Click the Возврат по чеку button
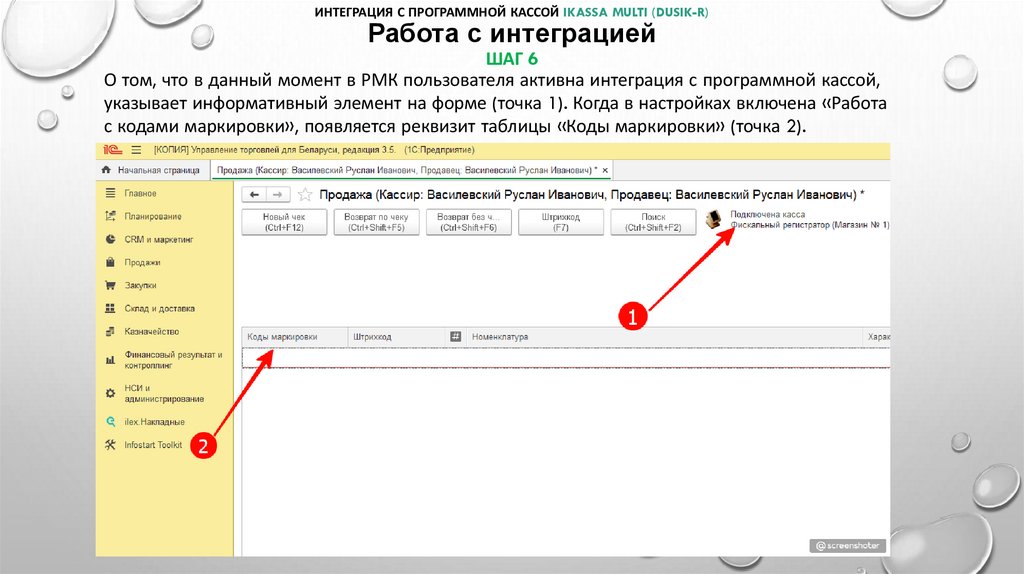The width and height of the screenshot is (1024, 574). 376,222
